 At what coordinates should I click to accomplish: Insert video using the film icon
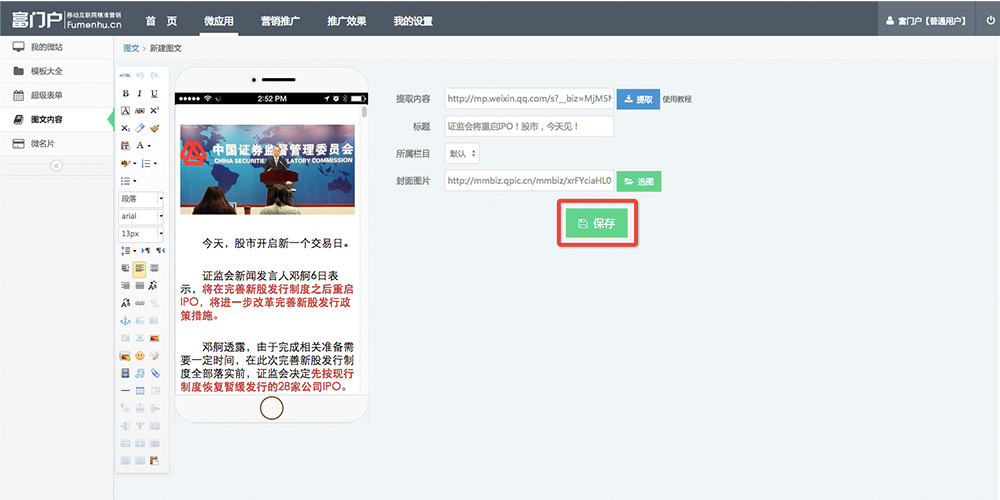click(125, 373)
